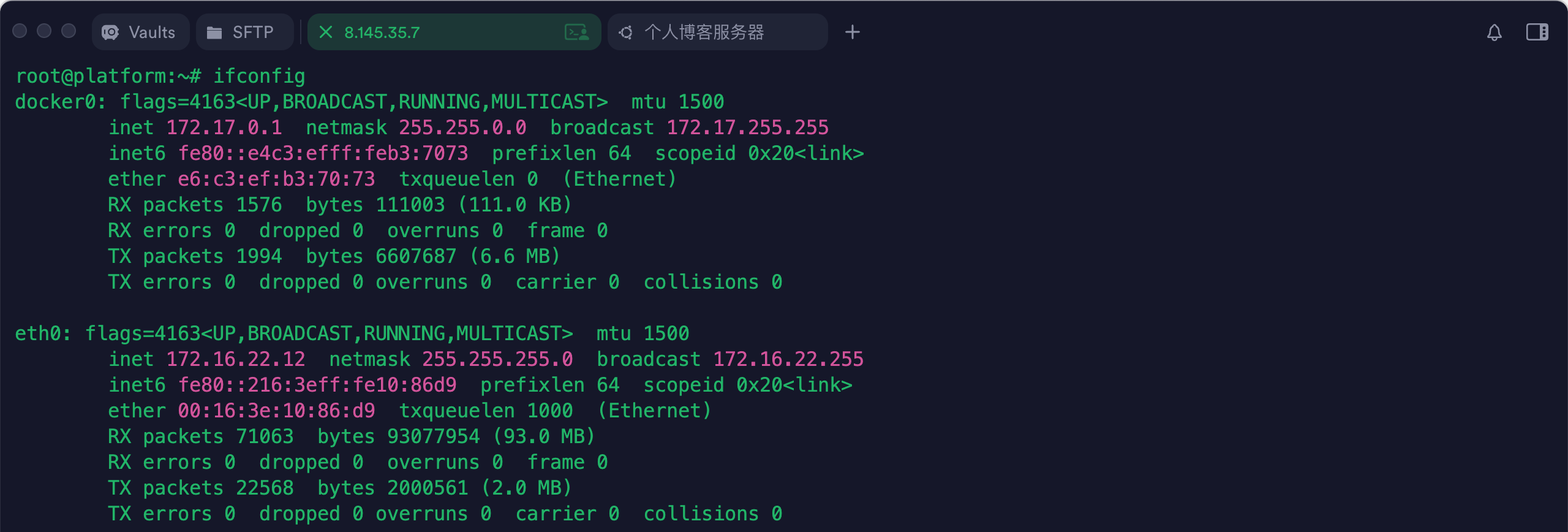Toggle the right sidebar panel
This screenshot has width=1568, height=532.
pyautogui.click(x=1537, y=32)
